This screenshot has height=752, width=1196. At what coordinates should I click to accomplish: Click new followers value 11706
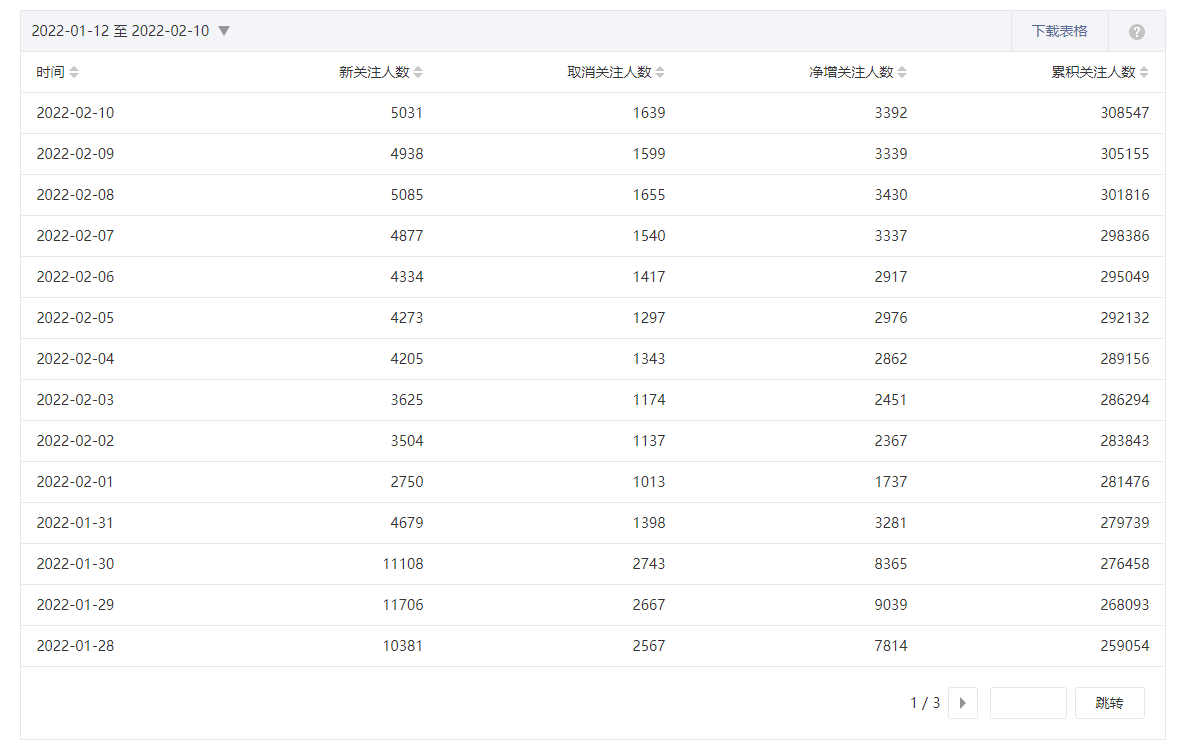coord(403,605)
